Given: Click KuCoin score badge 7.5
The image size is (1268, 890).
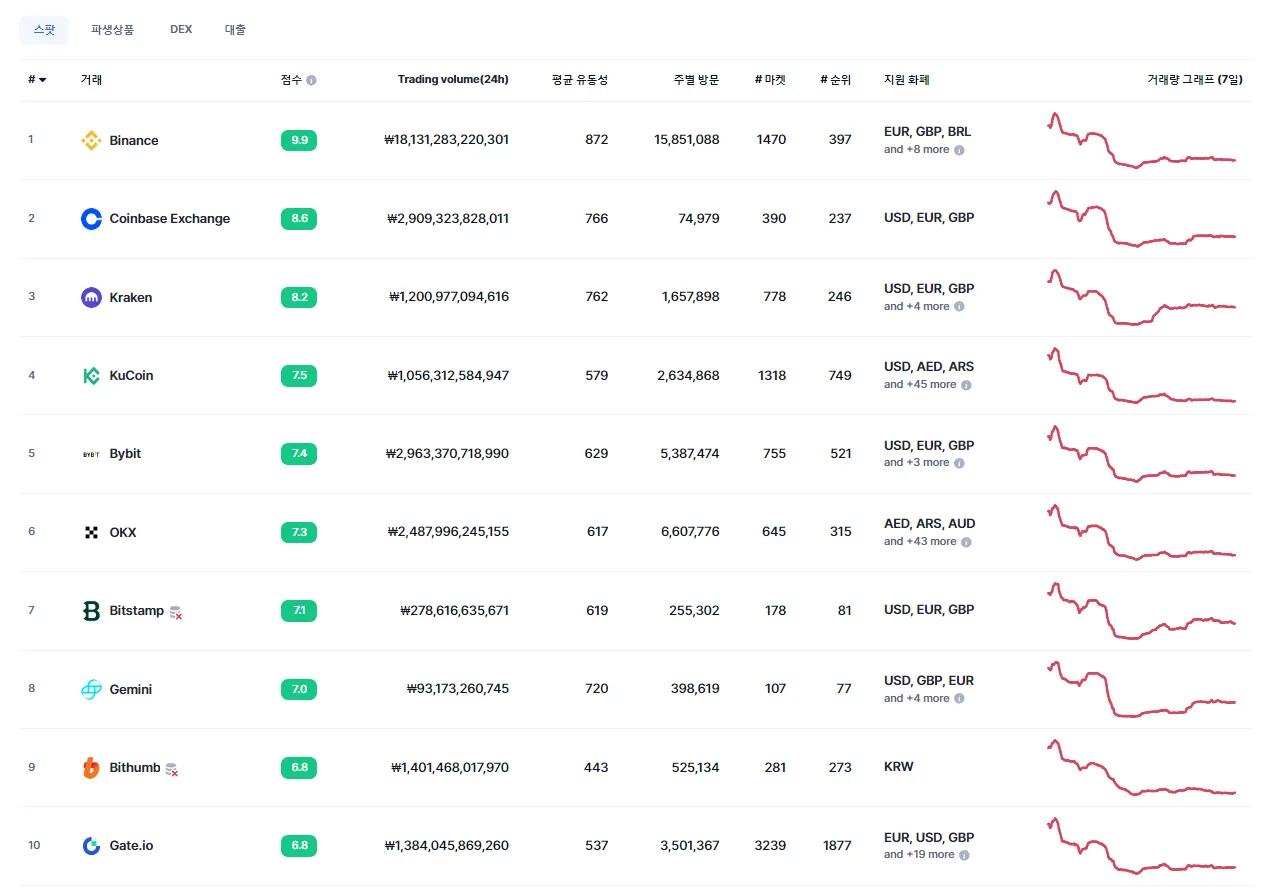Looking at the screenshot, I should click(x=299, y=376).
